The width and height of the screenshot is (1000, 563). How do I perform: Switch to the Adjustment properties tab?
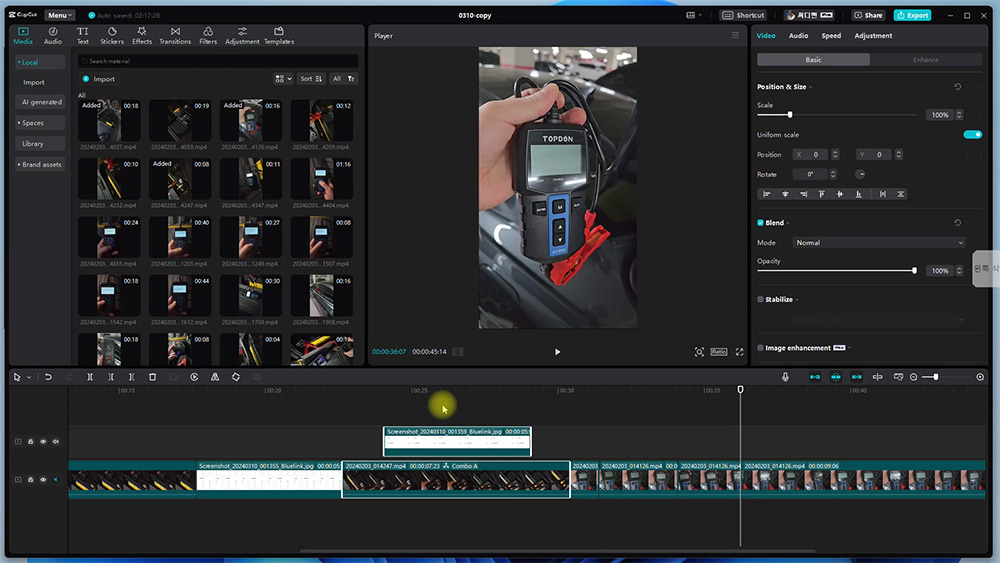tap(873, 36)
